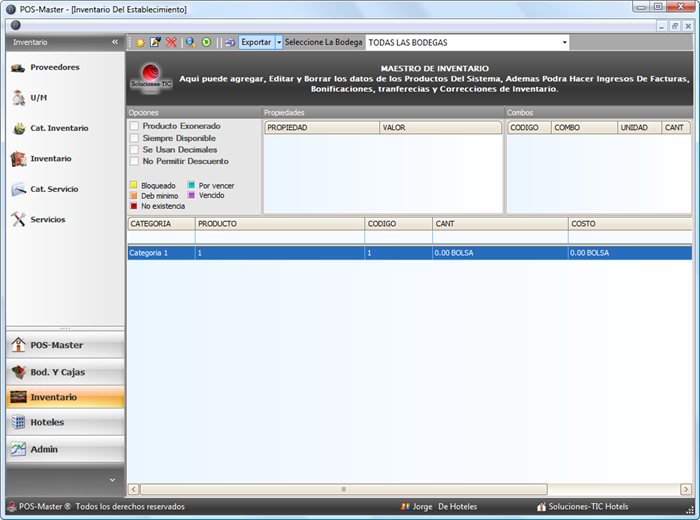
Task: Click the POS-Master status bar icon
Action: click(x=12, y=507)
